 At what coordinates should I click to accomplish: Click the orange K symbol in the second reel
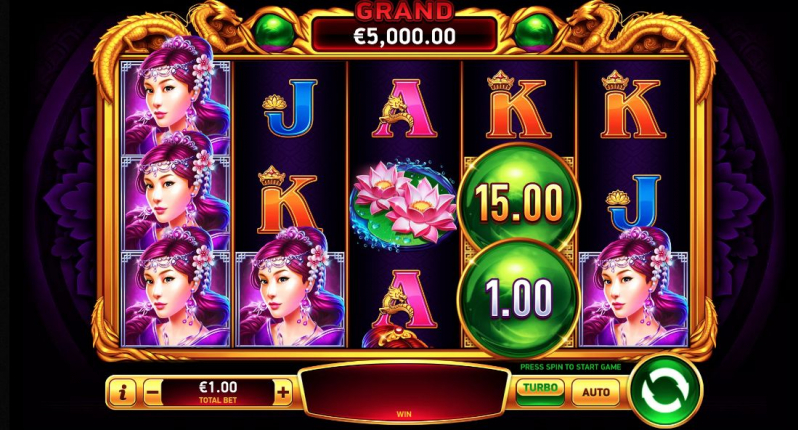click(x=288, y=199)
